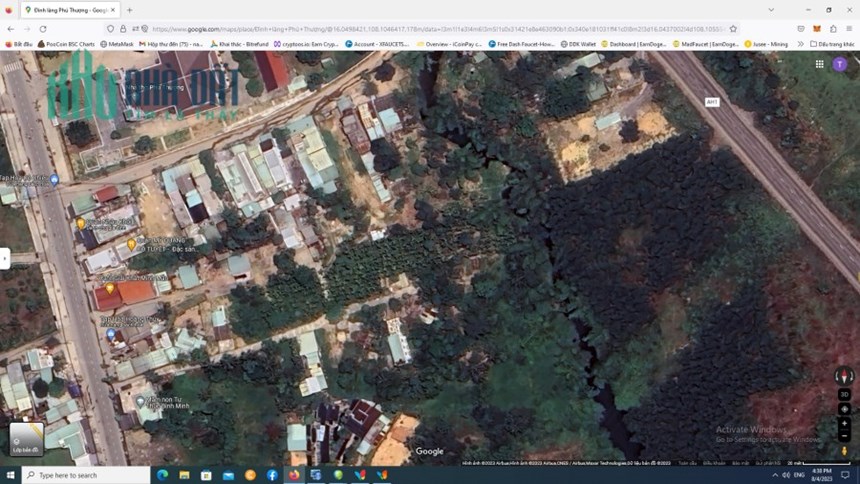
Task: Open Facebook from the Windows taskbar
Action: coord(272,475)
